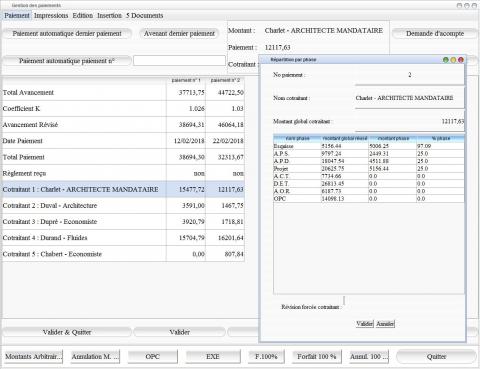Screen dimensions: 480x369
Task: Click Demande d'acompte button
Action: pyautogui.click(x=435, y=33)
